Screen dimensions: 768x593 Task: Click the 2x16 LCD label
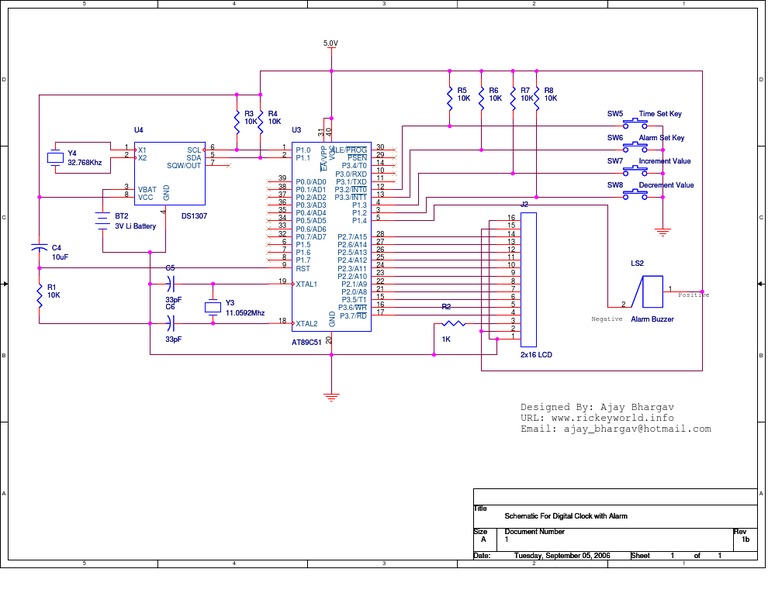coord(536,355)
